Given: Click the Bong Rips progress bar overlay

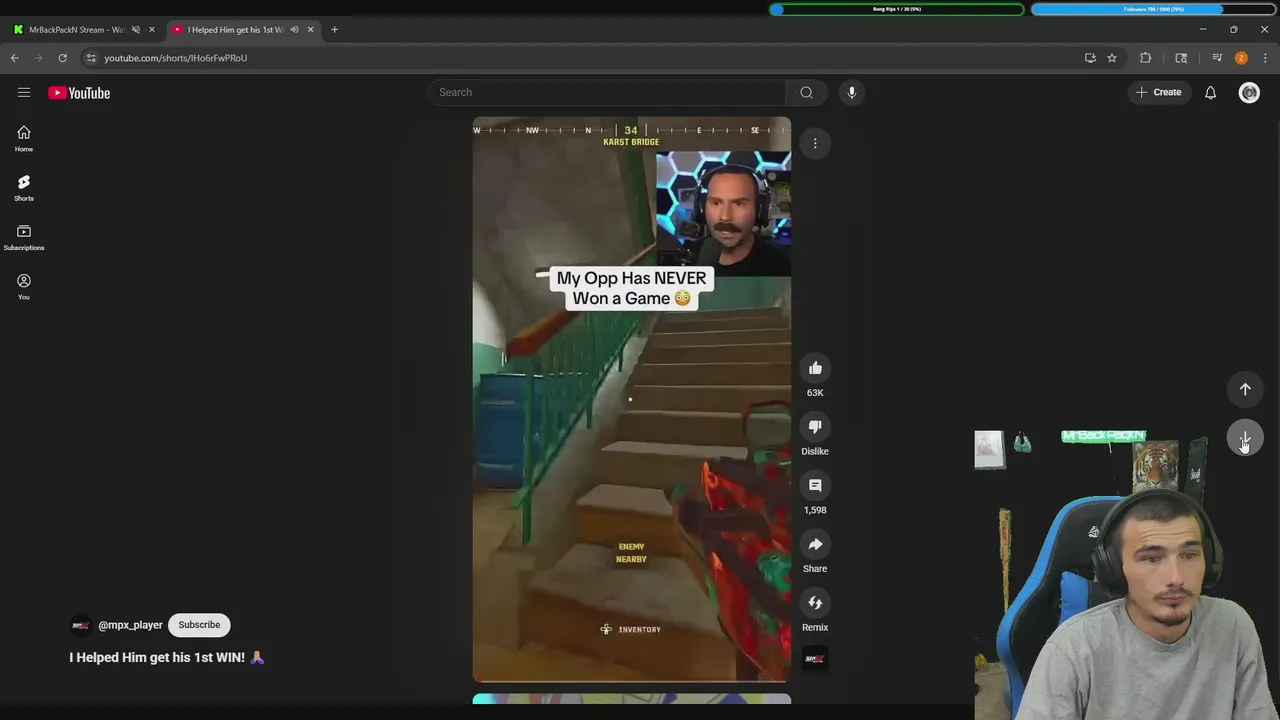Looking at the screenshot, I should [x=897, y=9].
